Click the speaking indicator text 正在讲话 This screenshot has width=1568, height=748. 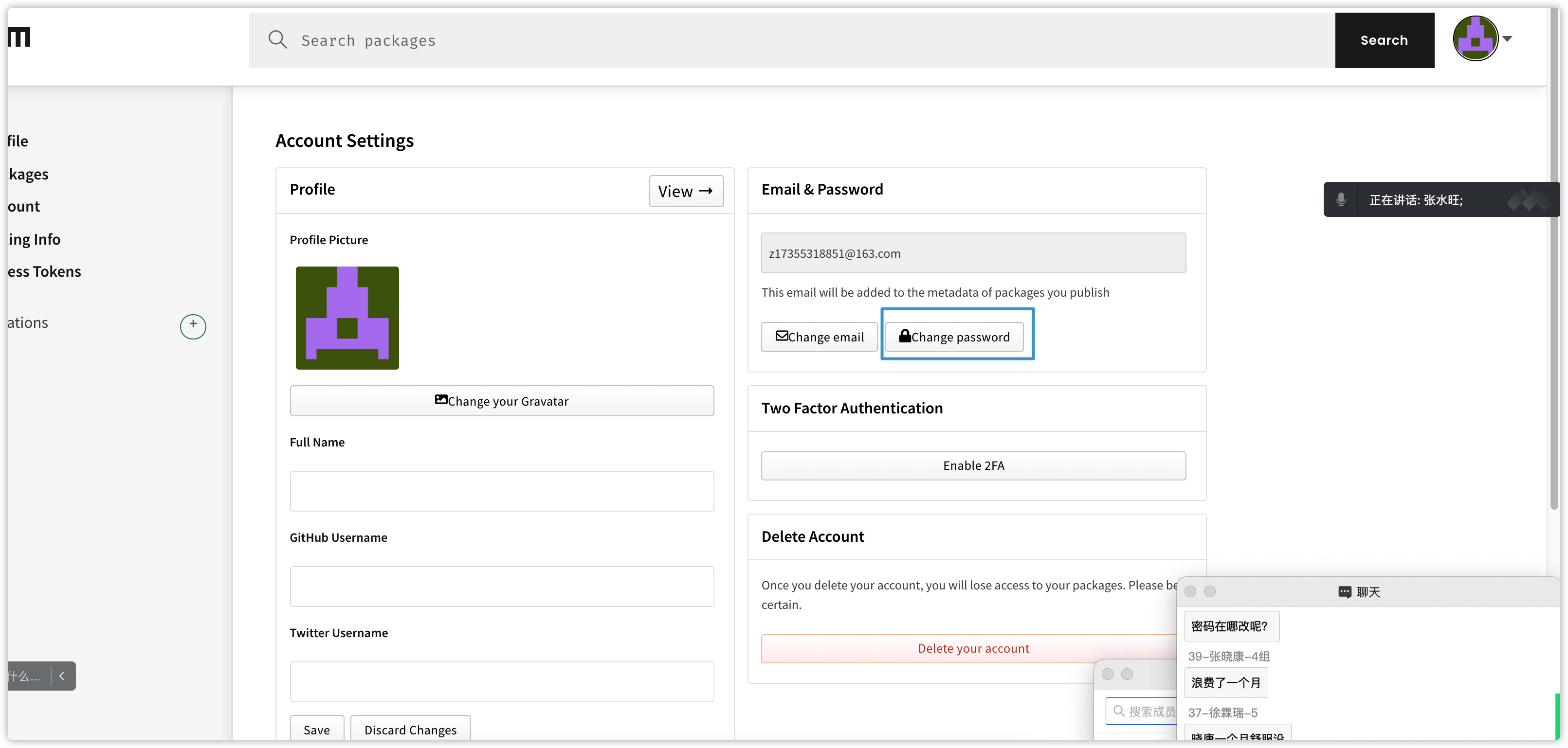click(1416, 200)
